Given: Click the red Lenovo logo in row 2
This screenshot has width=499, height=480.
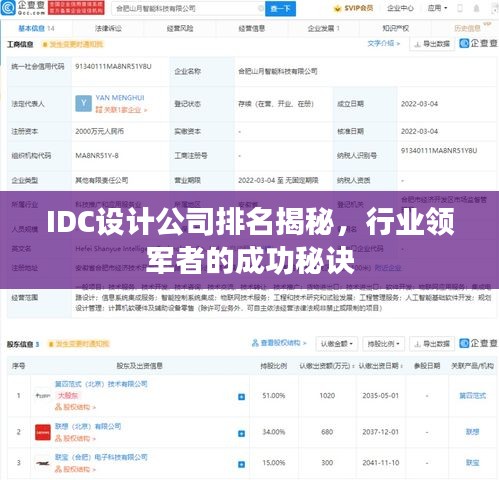Looking at the screenshot, I should click(43, 432).
